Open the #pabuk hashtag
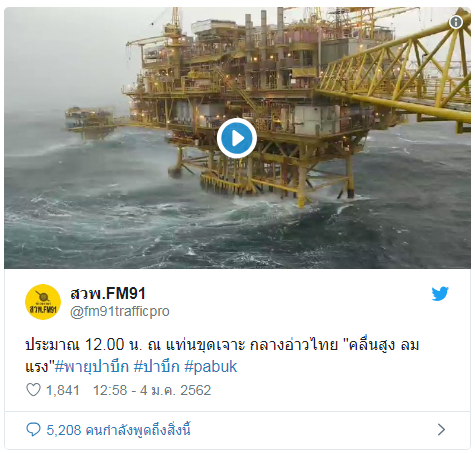The height and width of the screenshot is (453, 475). (x=211, y=367)
